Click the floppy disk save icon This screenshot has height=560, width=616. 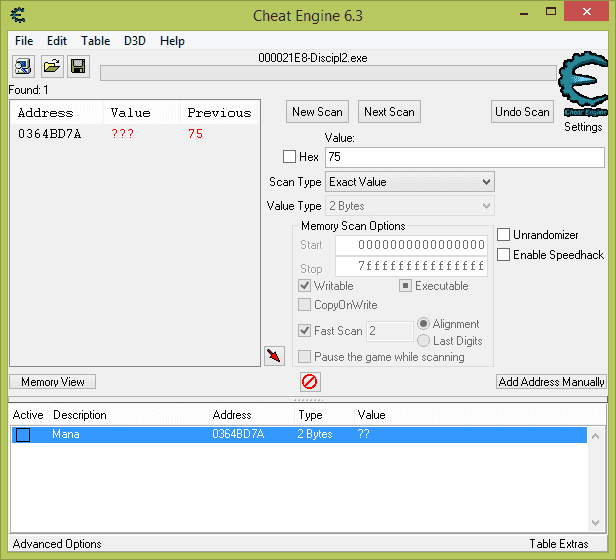78,67
